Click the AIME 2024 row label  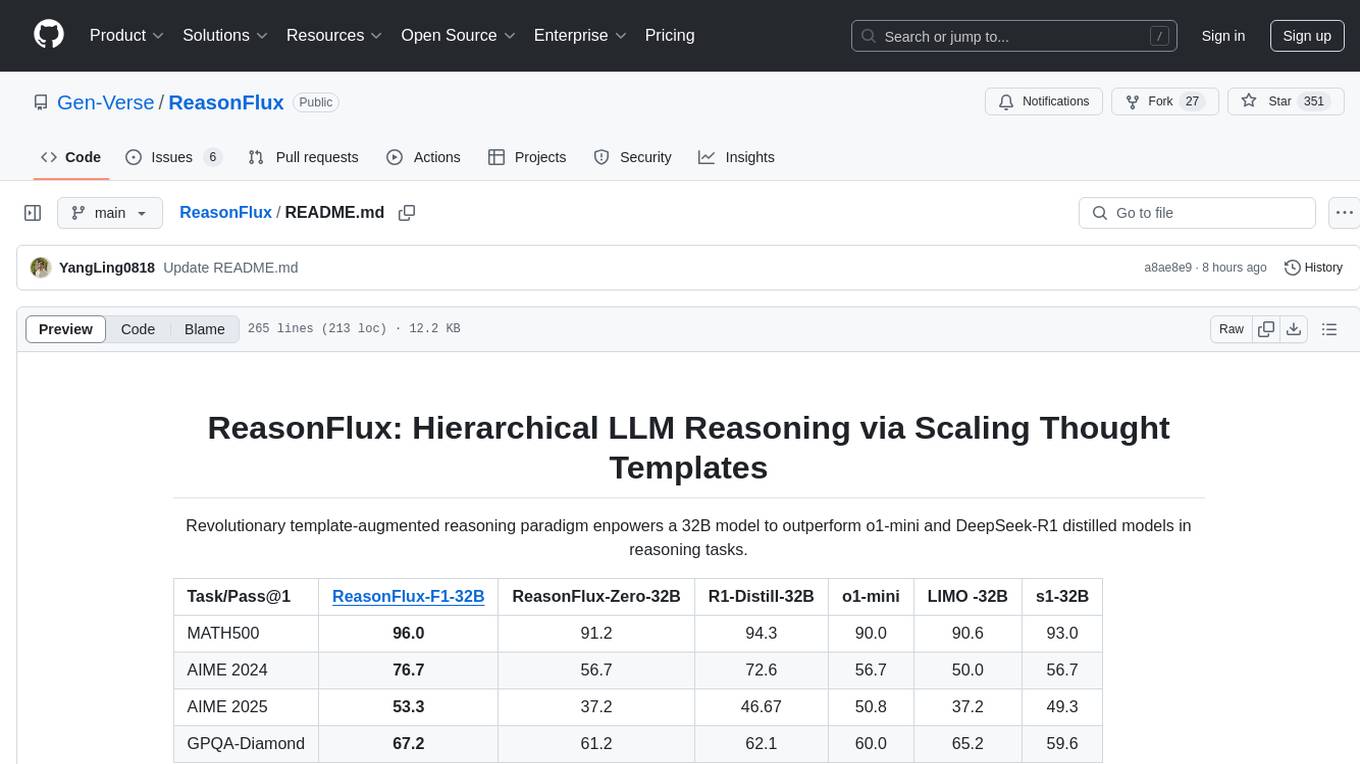(227, 670)
